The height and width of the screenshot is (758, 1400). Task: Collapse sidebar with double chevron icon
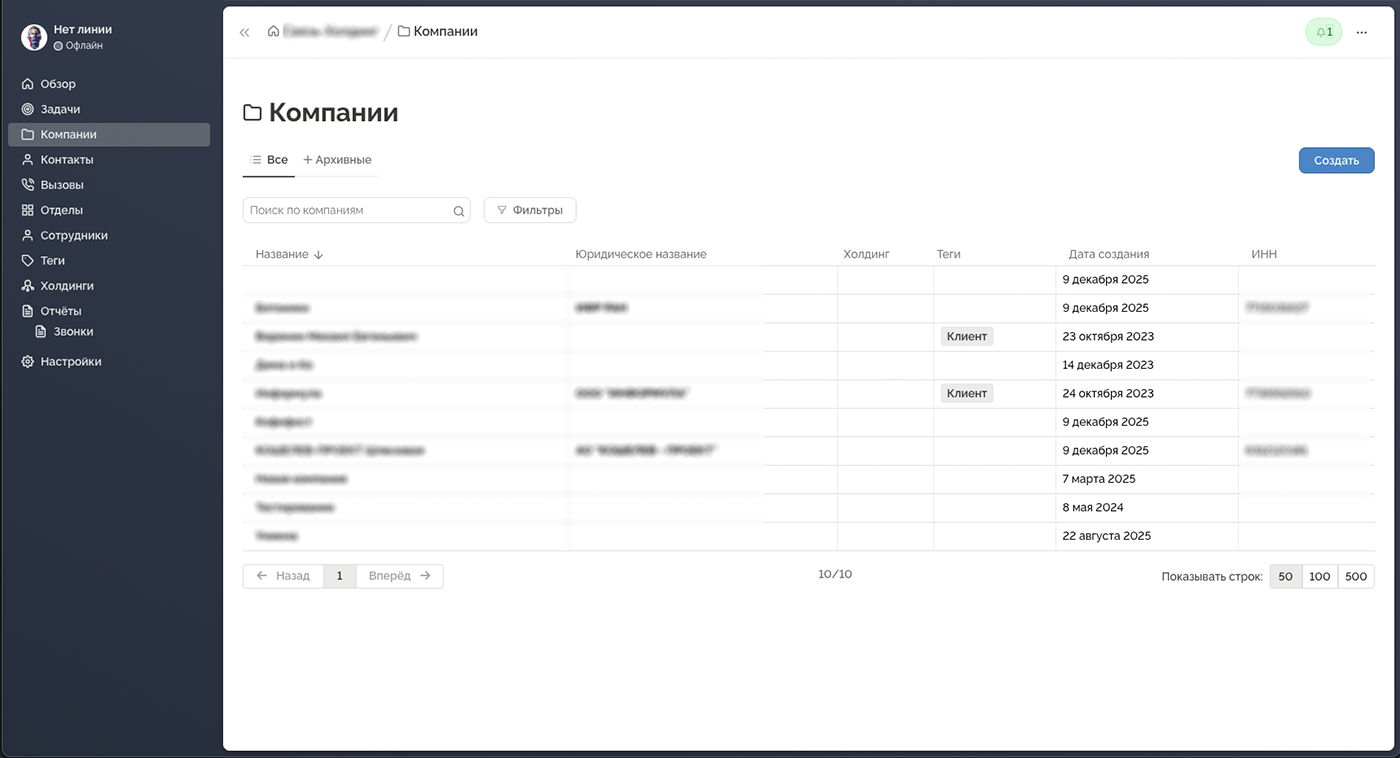[x=244, y=32]
